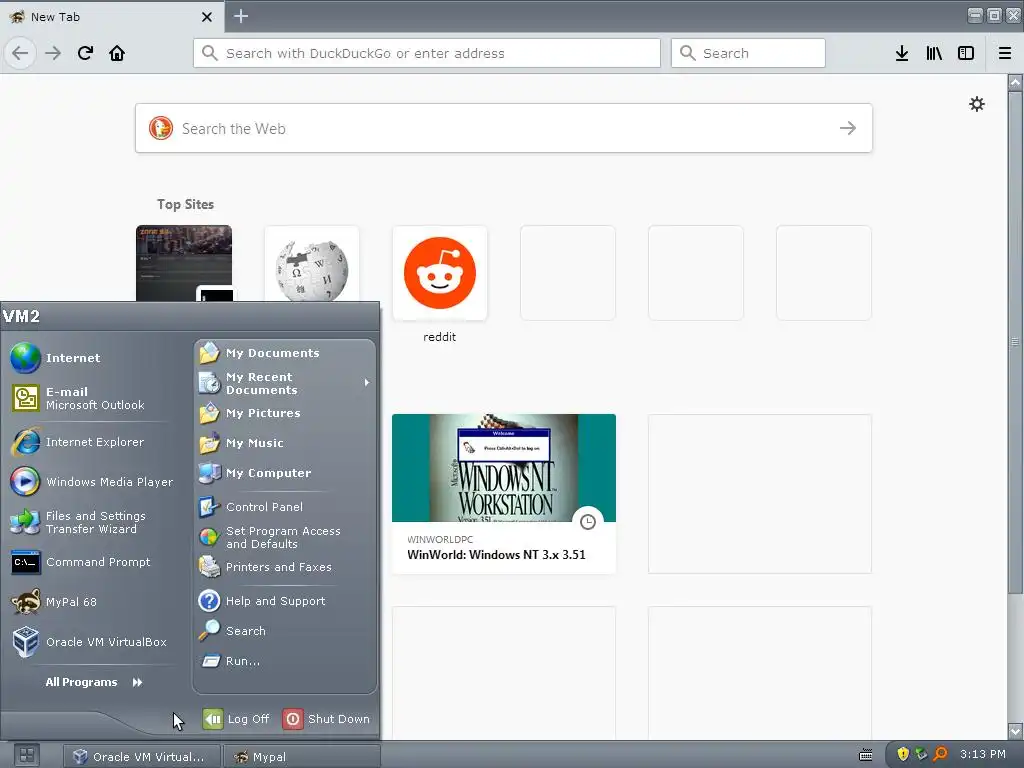Open the WinWorld Windows NT 3.x highlight
Screen dimensions: 1024x768
click(x=504, y=494)
